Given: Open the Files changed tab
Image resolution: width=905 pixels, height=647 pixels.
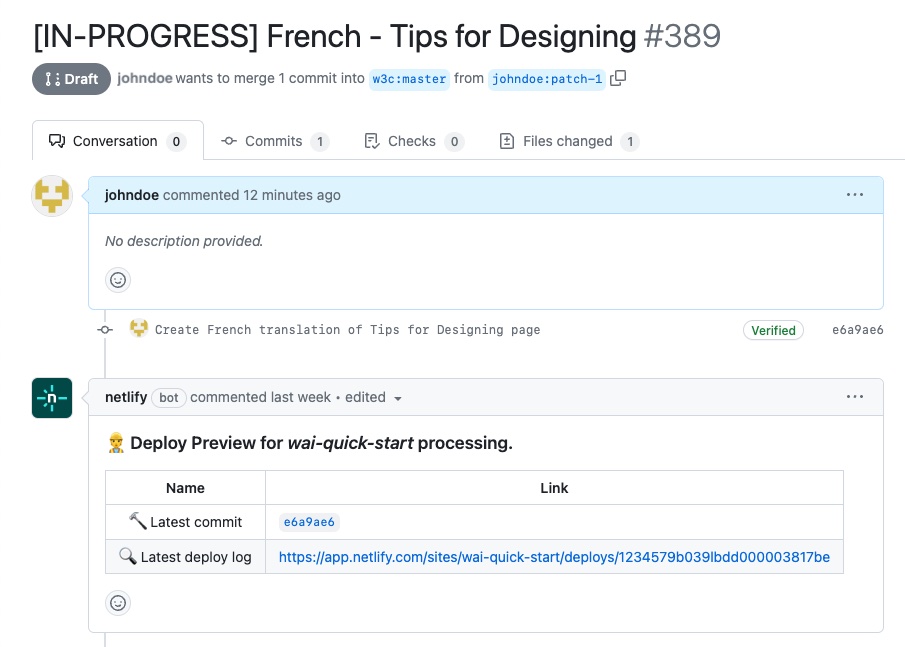Looking at the screenshot, I should pyautogui.click(x=568, y=141).
